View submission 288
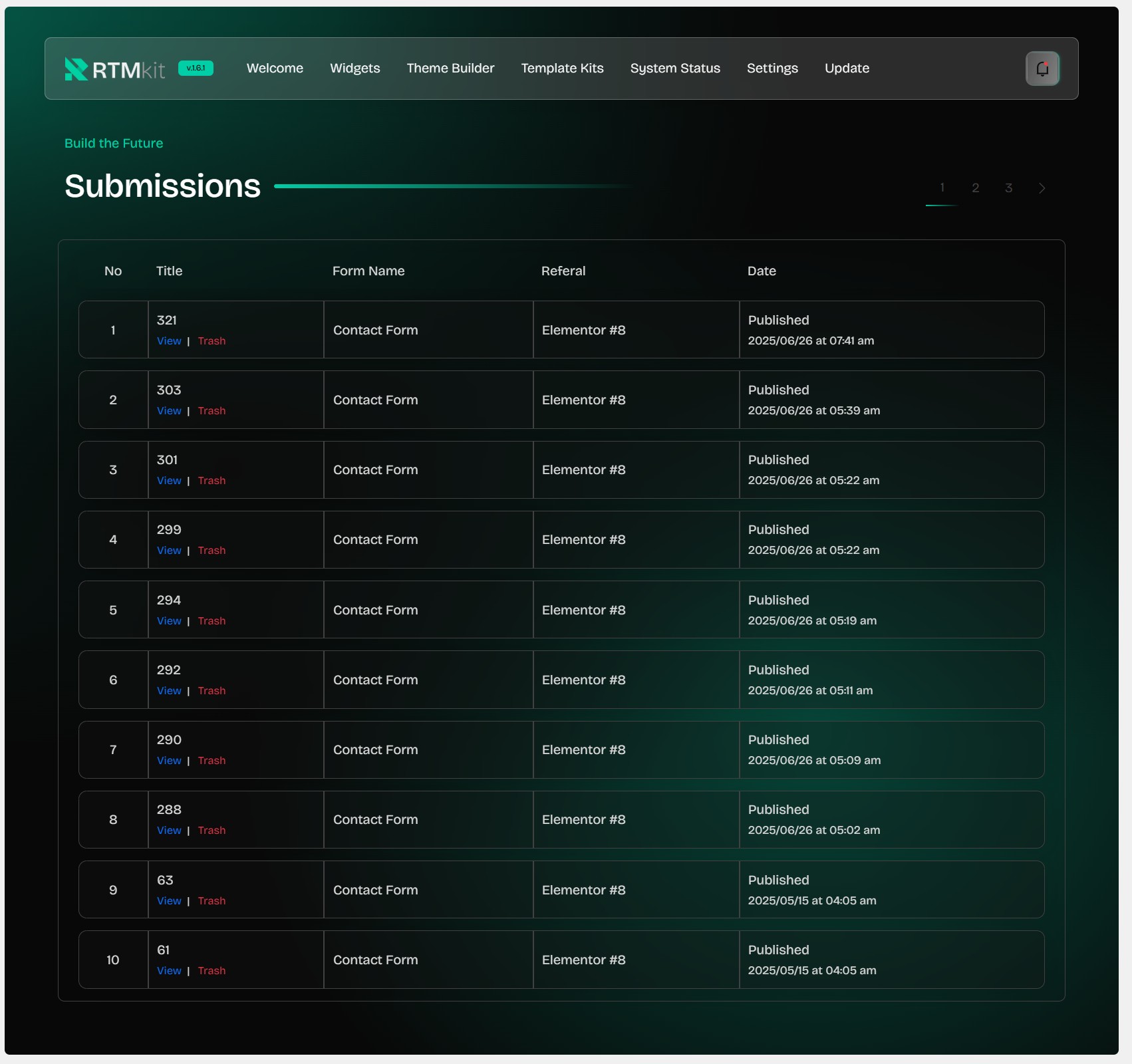This screenshot has height=1064, width=1132. 169,831
